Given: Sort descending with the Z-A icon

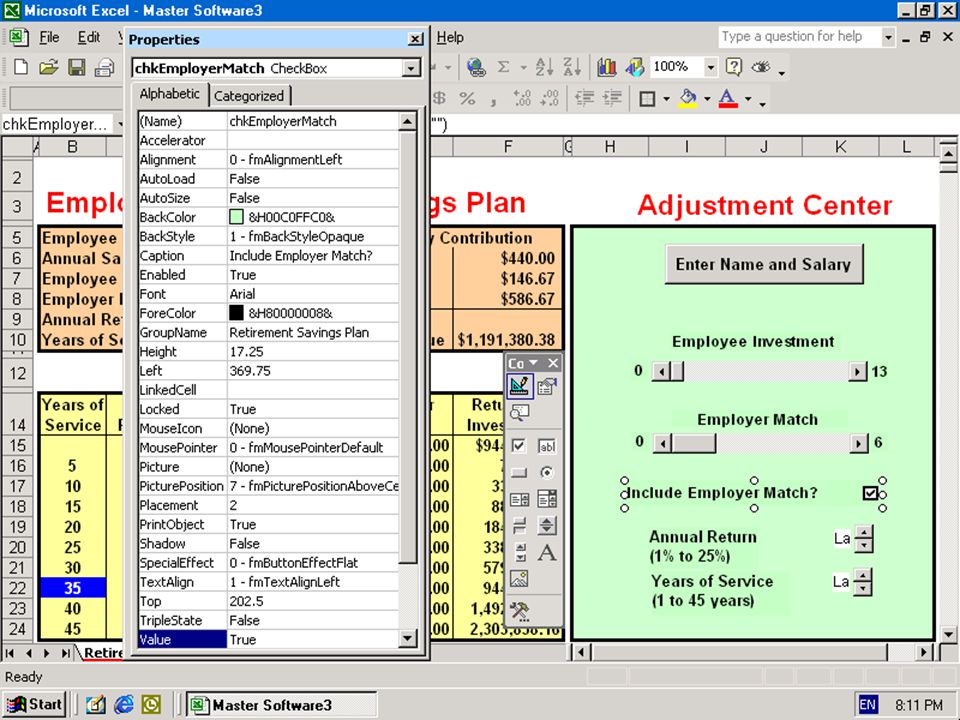Looking at the screenshot, I should (x=572, y=67).
